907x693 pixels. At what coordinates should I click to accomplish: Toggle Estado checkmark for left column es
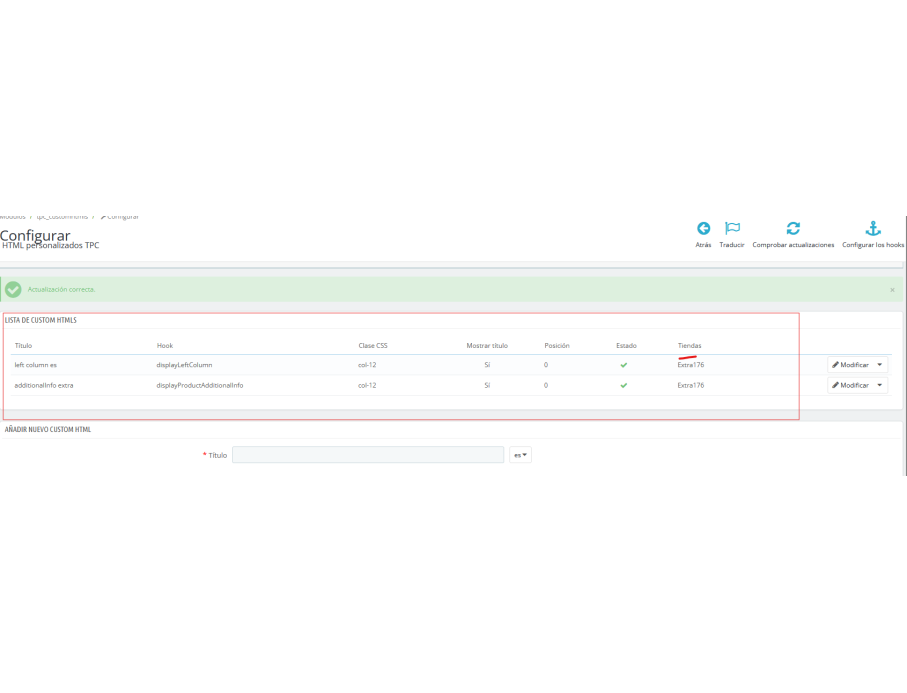click(624, 365)
